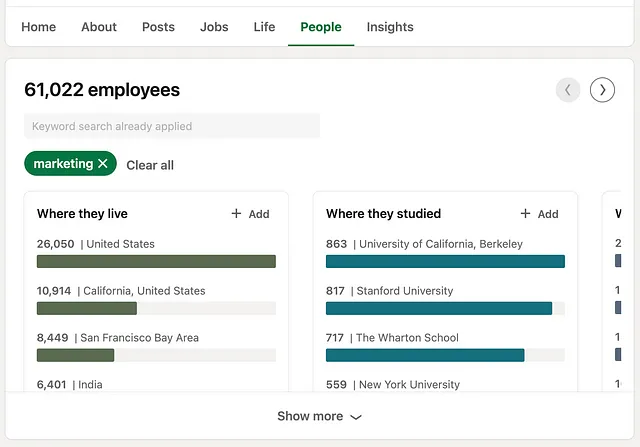Click the 817 Stanford University label
640x447 pixels.
click(x=389, y=291)
